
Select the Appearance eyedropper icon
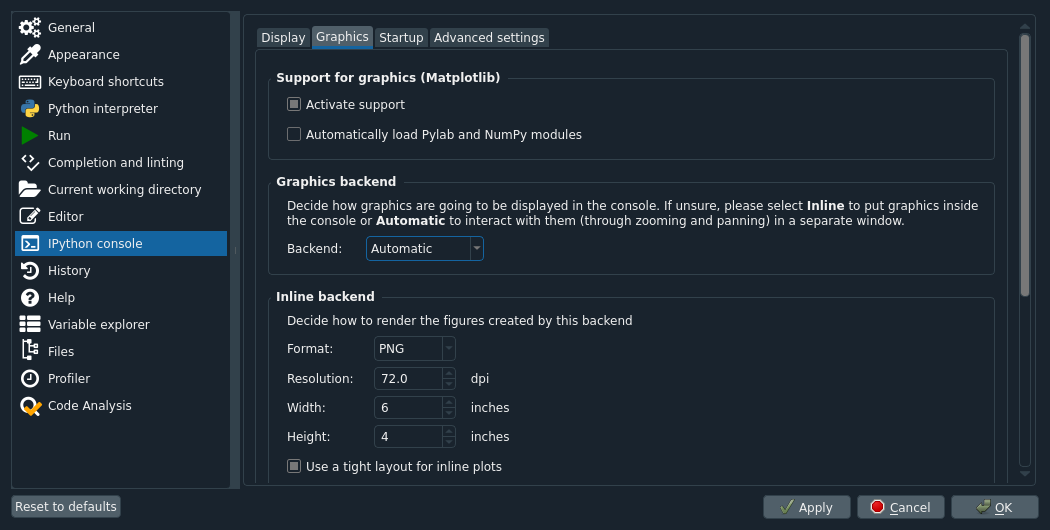tap(30, 54)
